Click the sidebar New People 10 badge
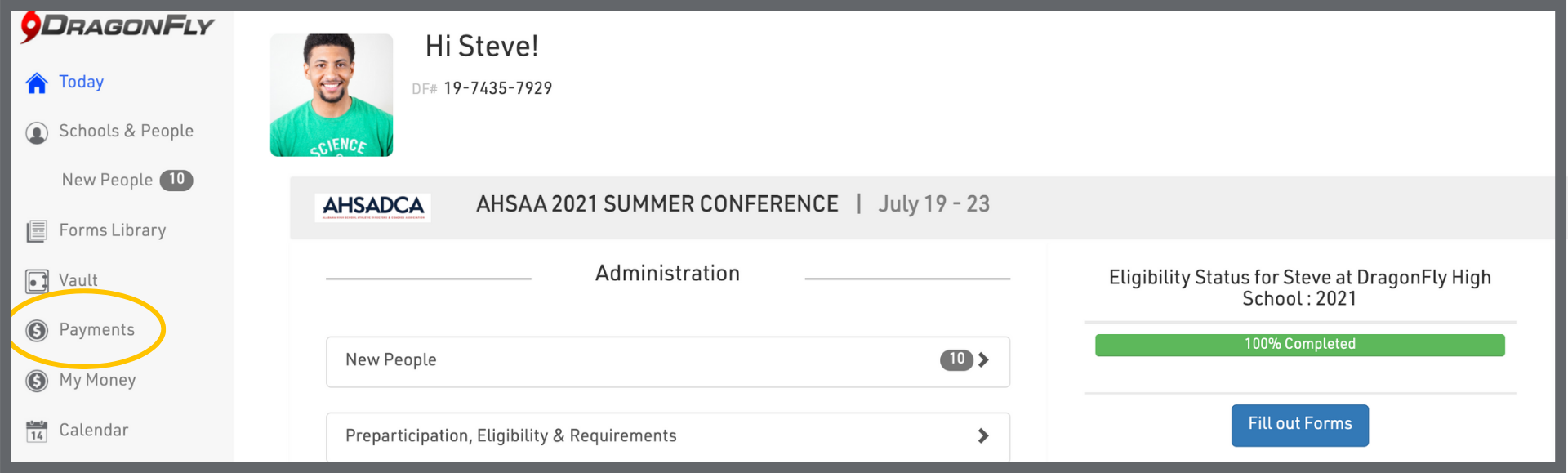 [176, 180]
